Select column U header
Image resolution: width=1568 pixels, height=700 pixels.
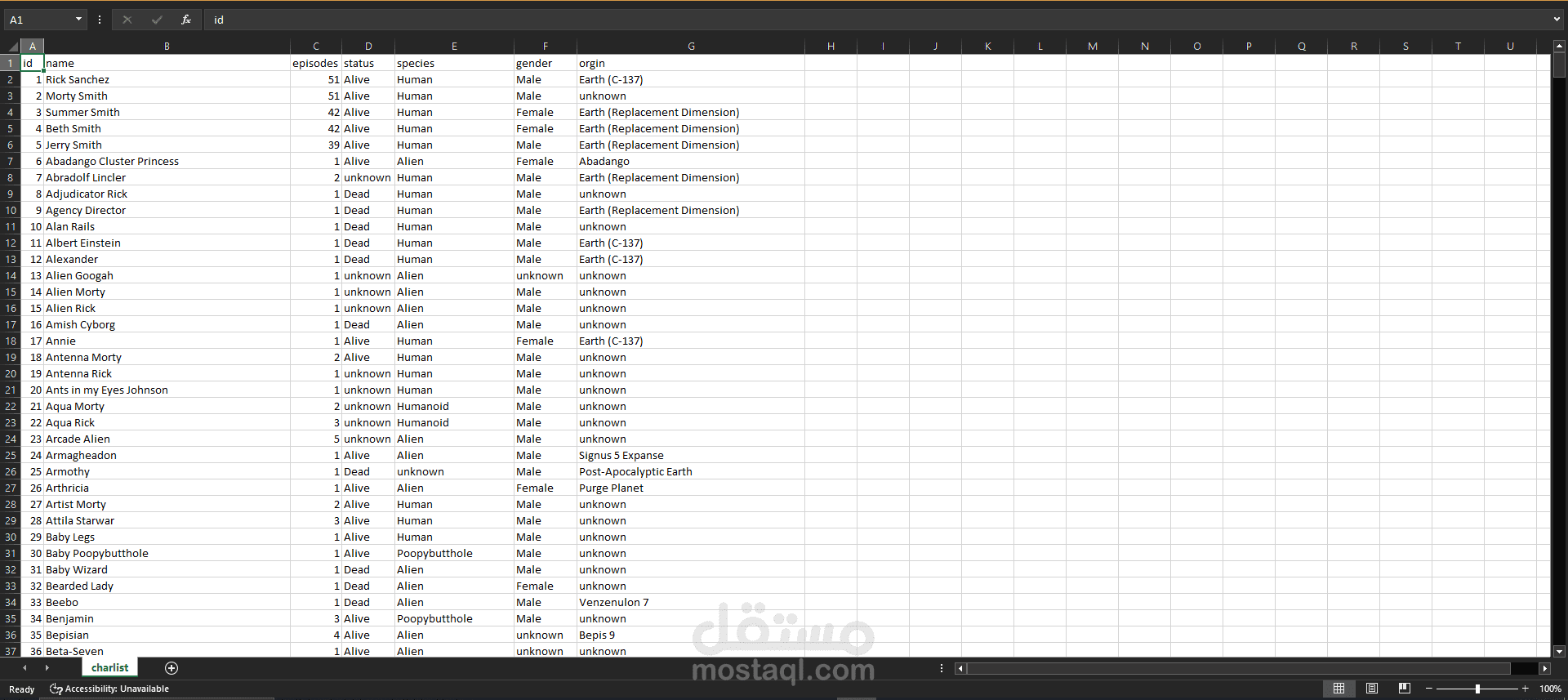tap(1510, 47)
